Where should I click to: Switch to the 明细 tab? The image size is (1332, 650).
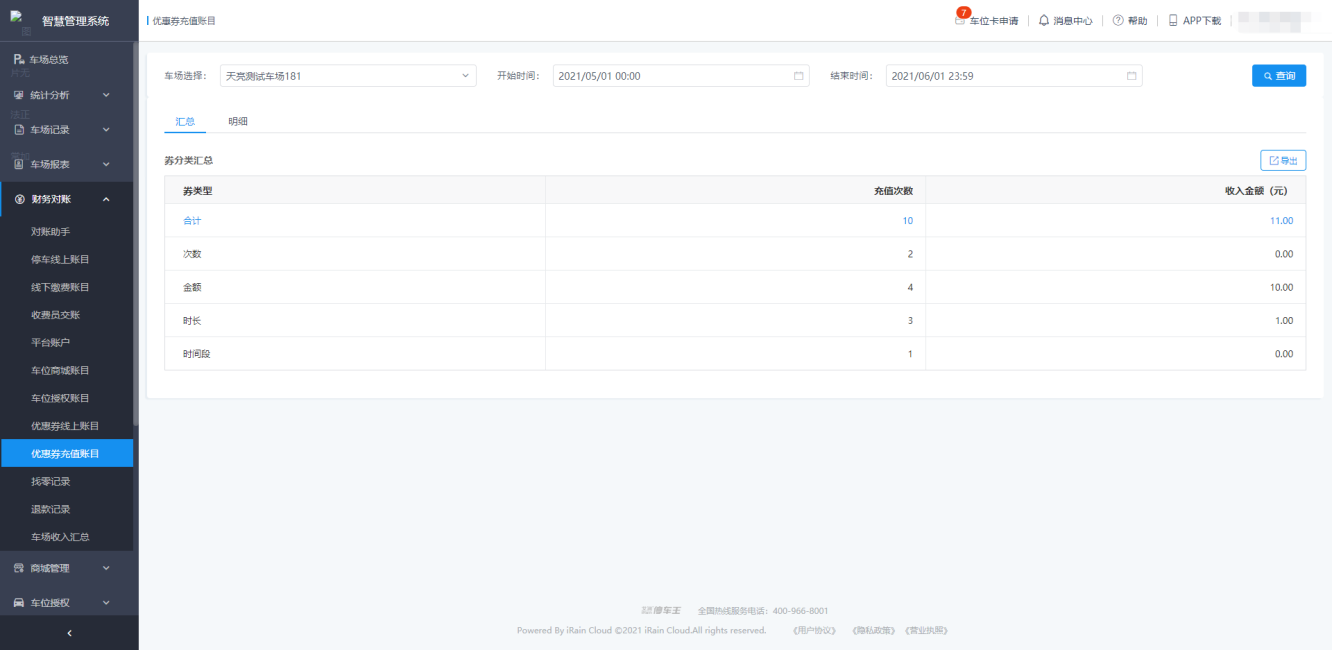coord(238,121)
